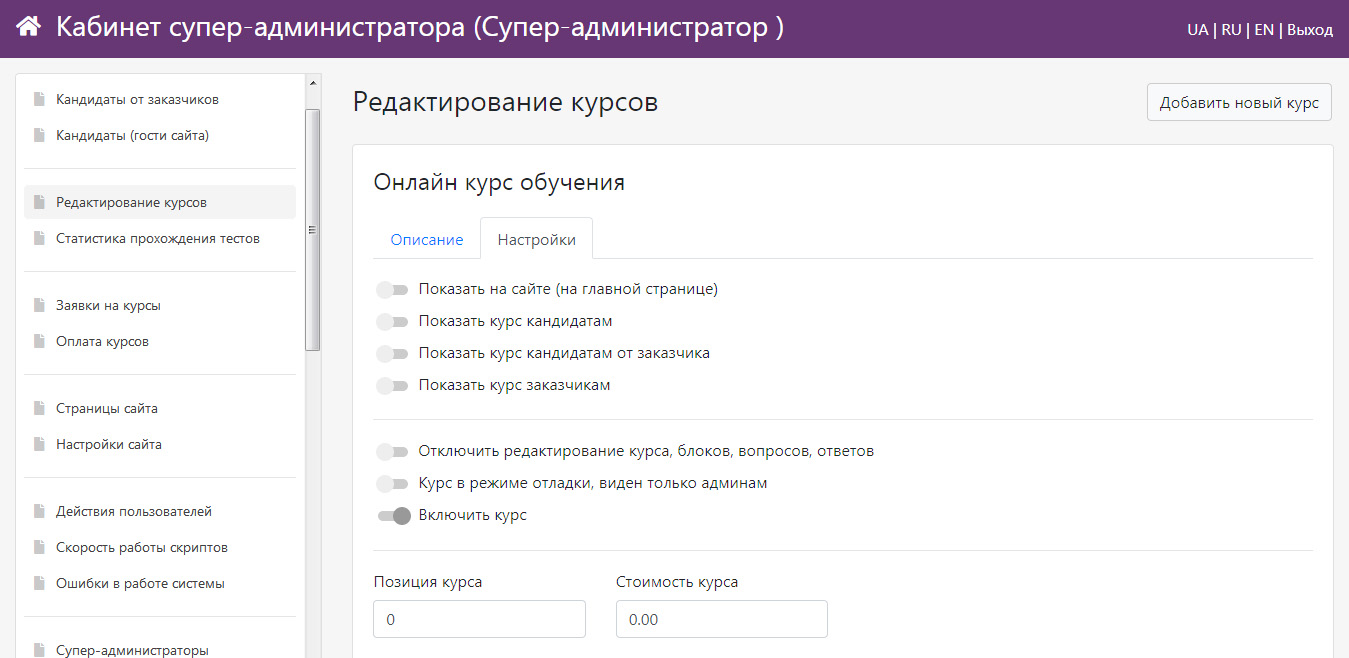1349x658 pixels.
Task: Click the file icon next to Заявки на курсы
Action: pyautogui.click(x=40, y=305)
